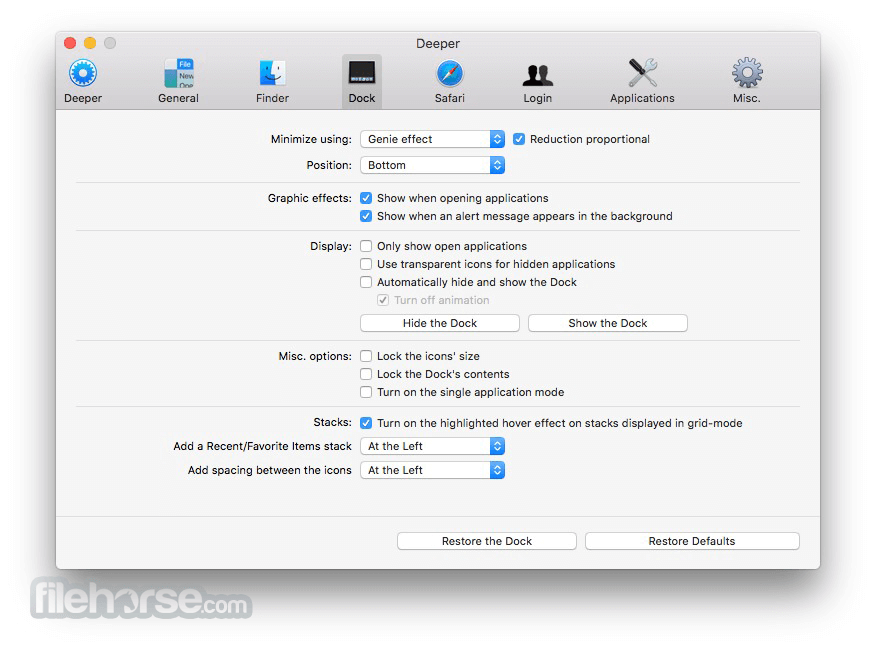Click the Position: label
The height and width of the screenshot is (649, 876).
coord(329,165)
